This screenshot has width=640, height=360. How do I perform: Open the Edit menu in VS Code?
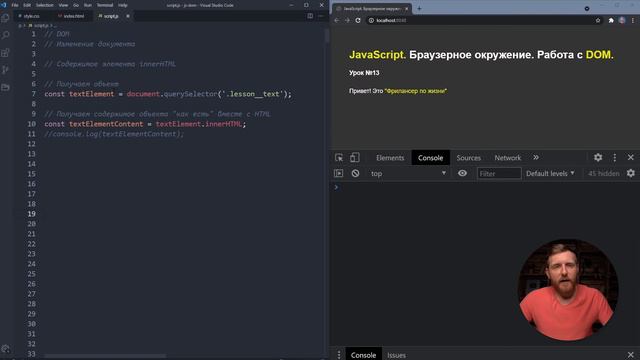tap(27, 5)
